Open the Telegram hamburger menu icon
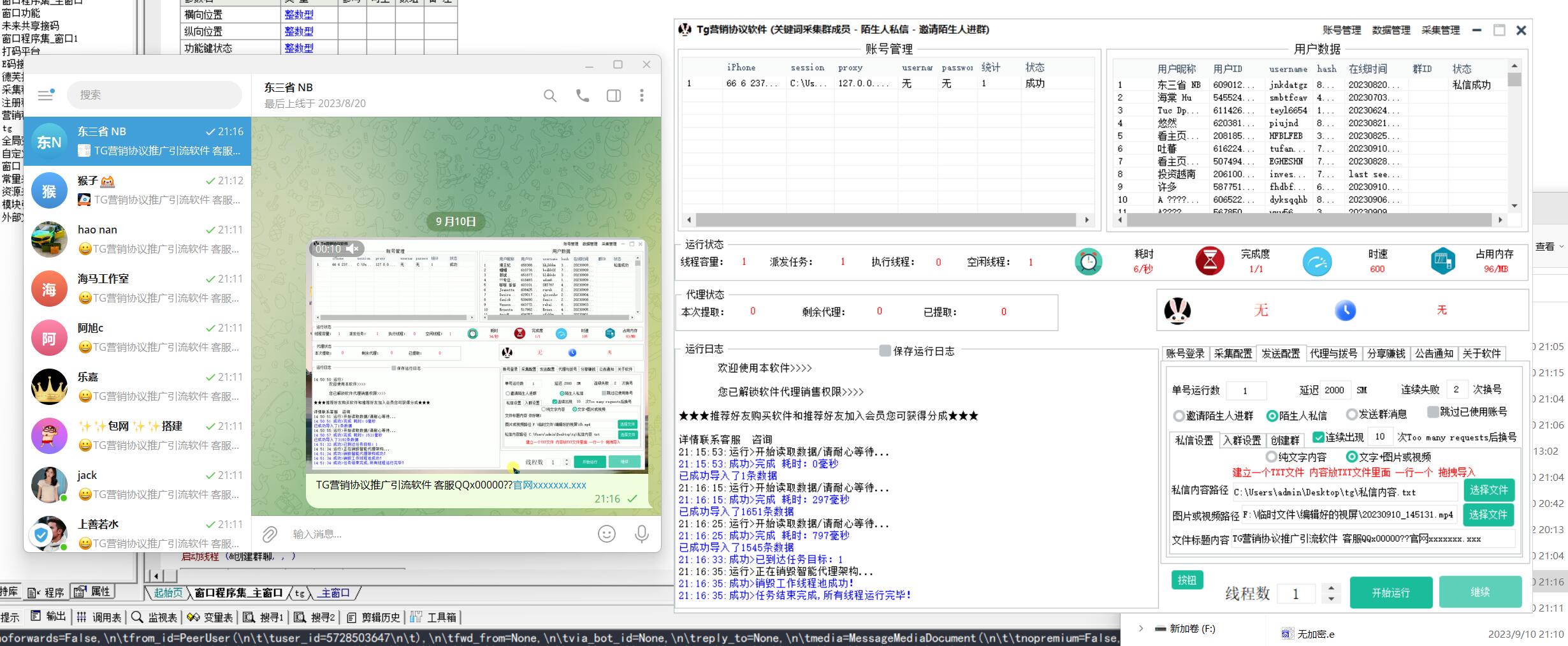 pos(45,95)
